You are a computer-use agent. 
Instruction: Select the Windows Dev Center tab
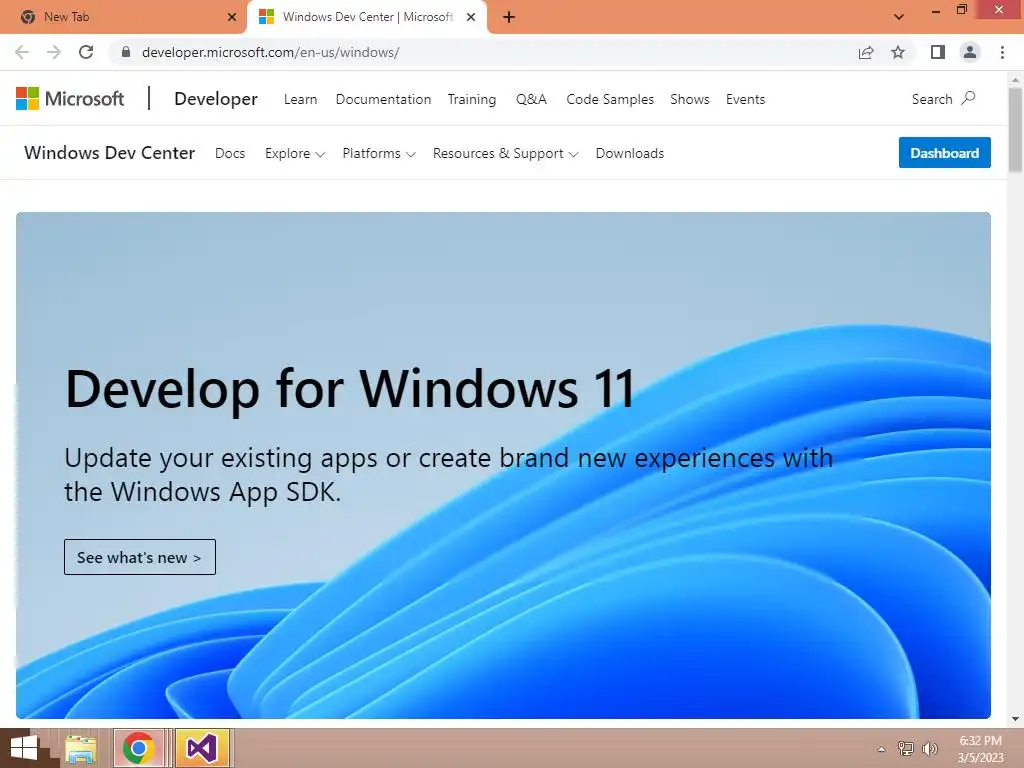coord(367,17)
